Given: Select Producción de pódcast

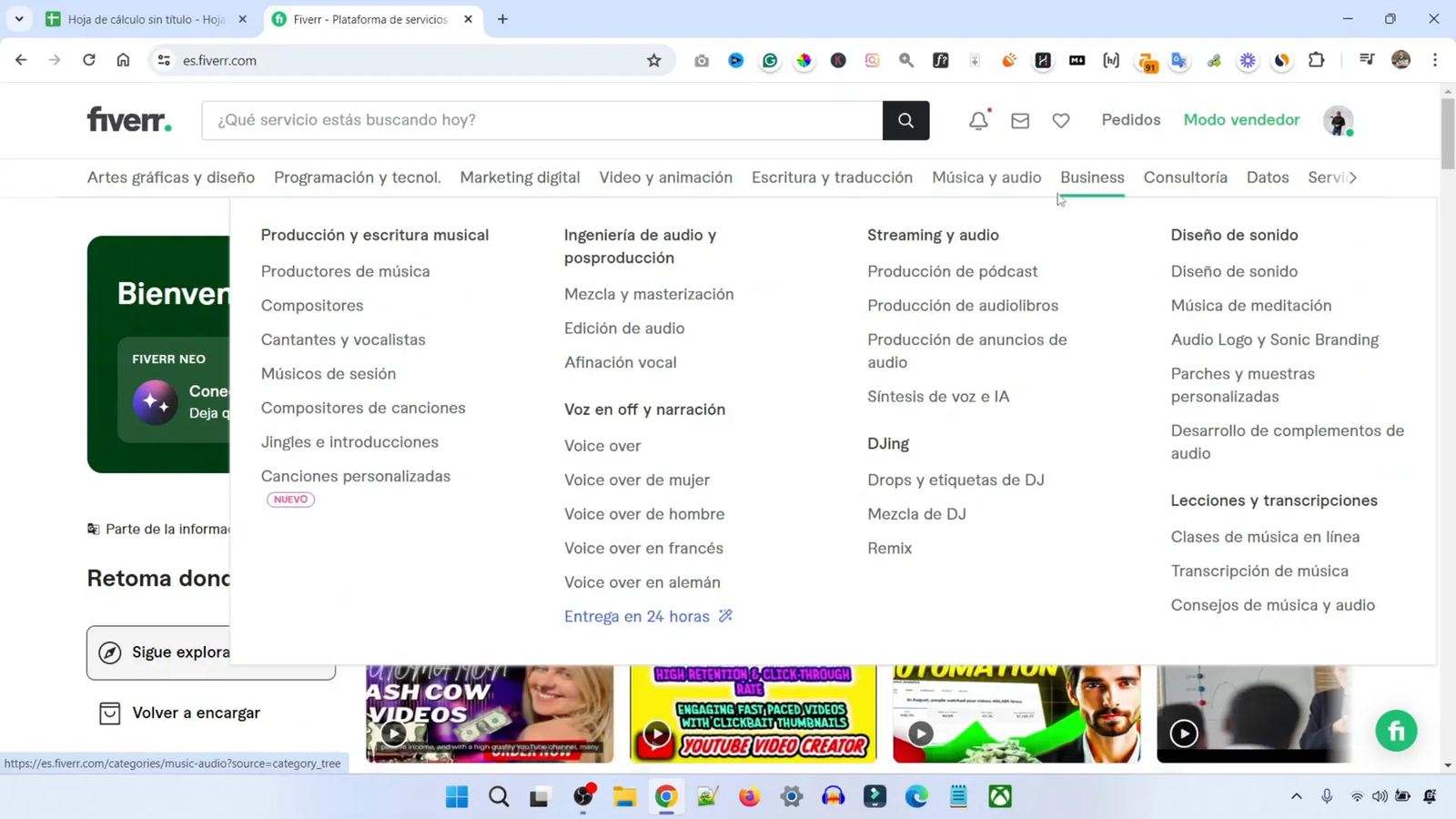Looking at the screenshot, I should [952, 270].
